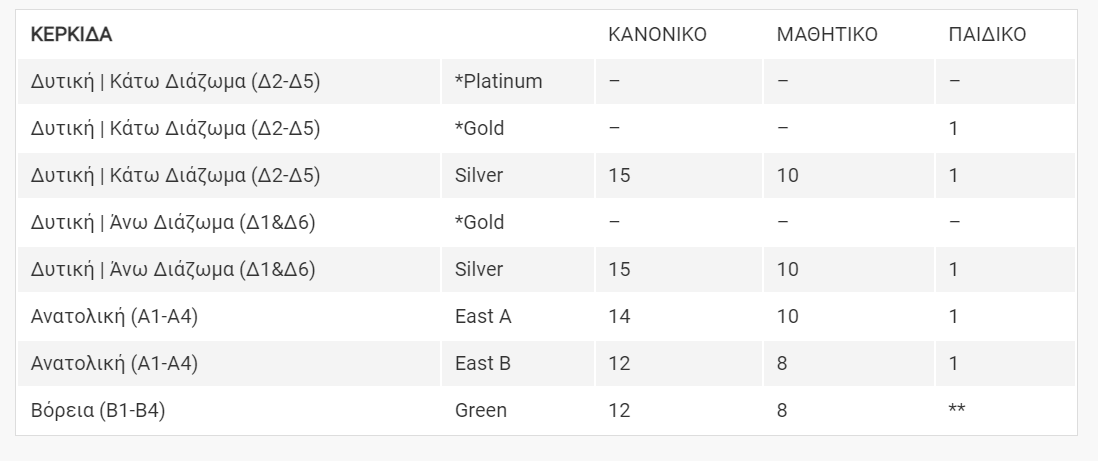
Task: Click the ** child price in Green row
Action: [x=958, y=410]
